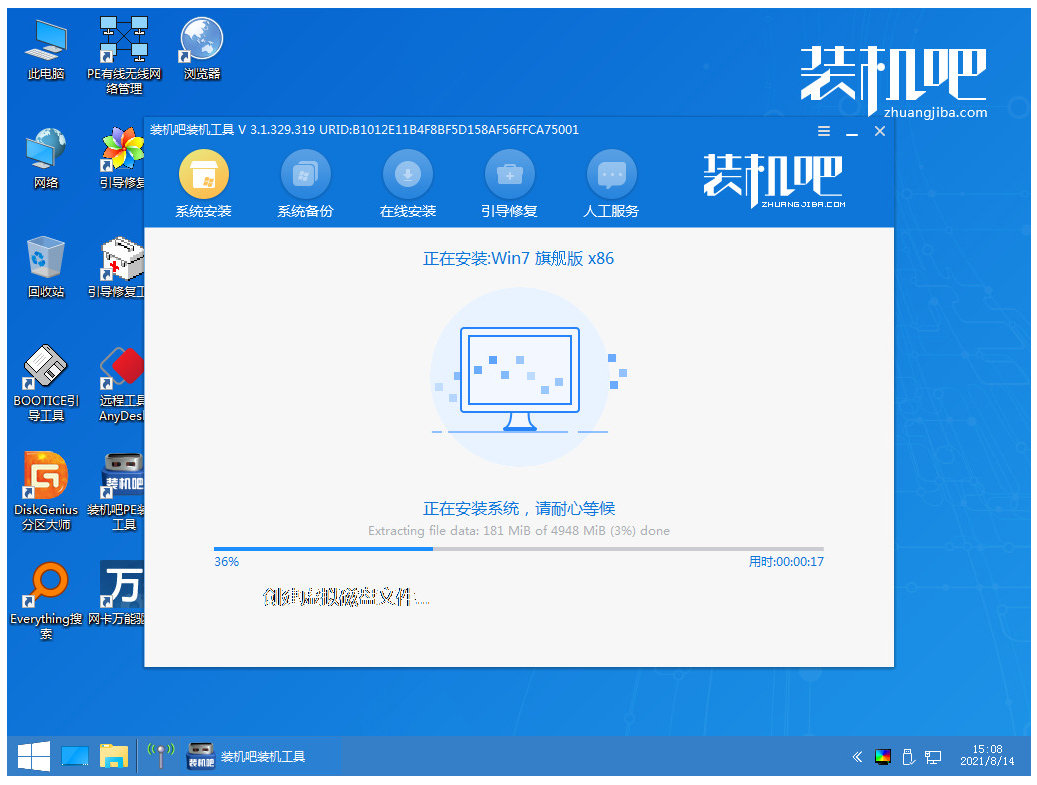Open the hamburger menu in title bar
Image resolution: width=1037 pixels, height=785 pixels.
824,131
